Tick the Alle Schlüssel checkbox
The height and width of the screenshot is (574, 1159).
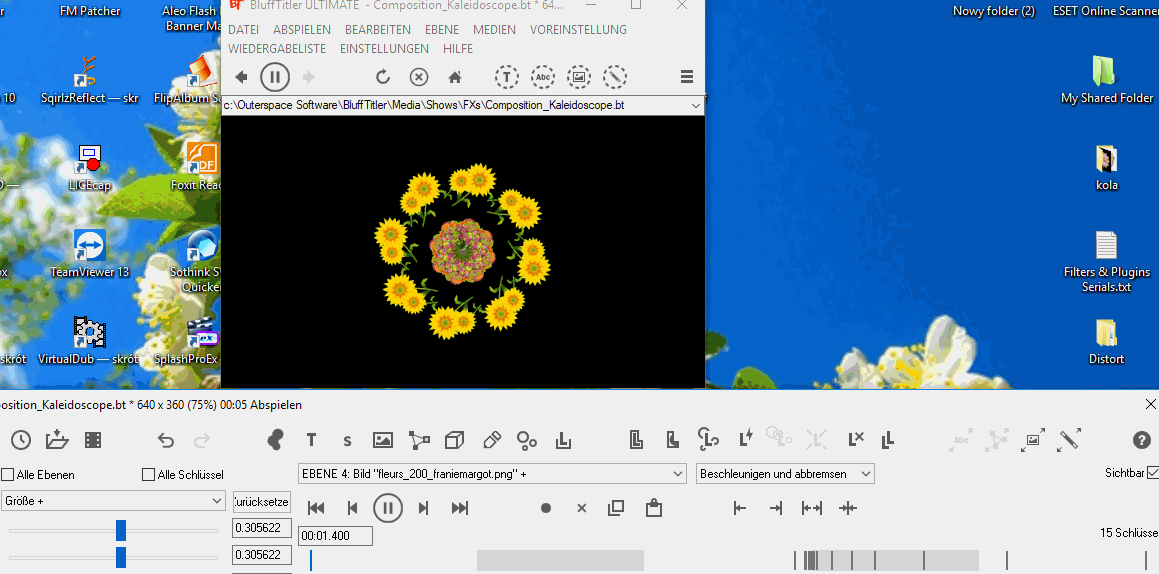tap(149, 475)
